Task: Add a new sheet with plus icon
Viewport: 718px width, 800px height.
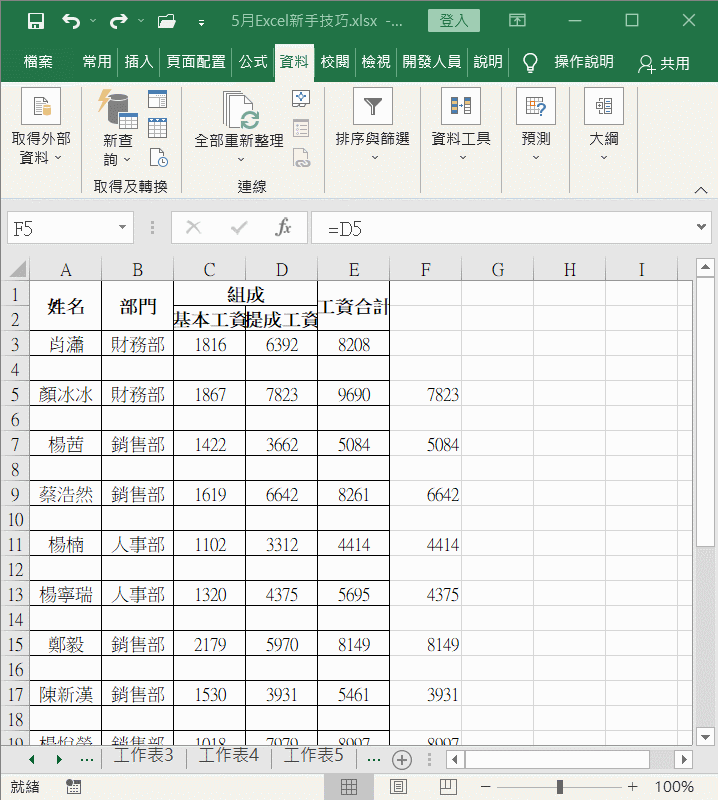Action: coord(402,759)
